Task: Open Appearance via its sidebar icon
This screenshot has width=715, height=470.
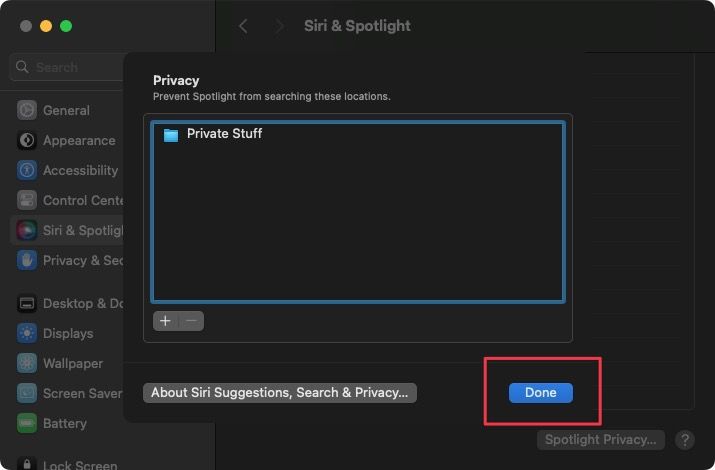Action: point(26,141)
